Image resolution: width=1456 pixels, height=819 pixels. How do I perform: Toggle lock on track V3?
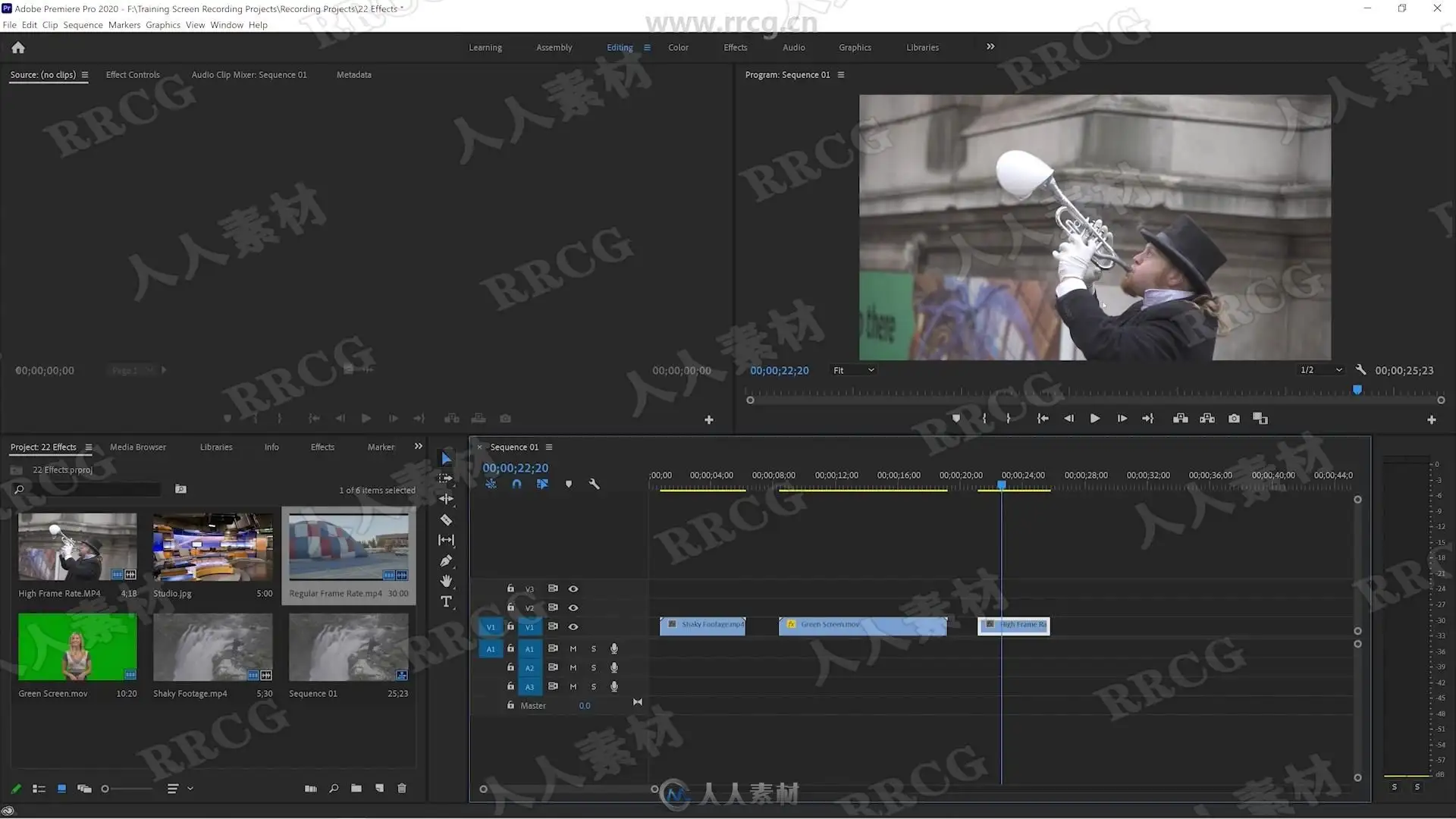[x=510, y=588]
